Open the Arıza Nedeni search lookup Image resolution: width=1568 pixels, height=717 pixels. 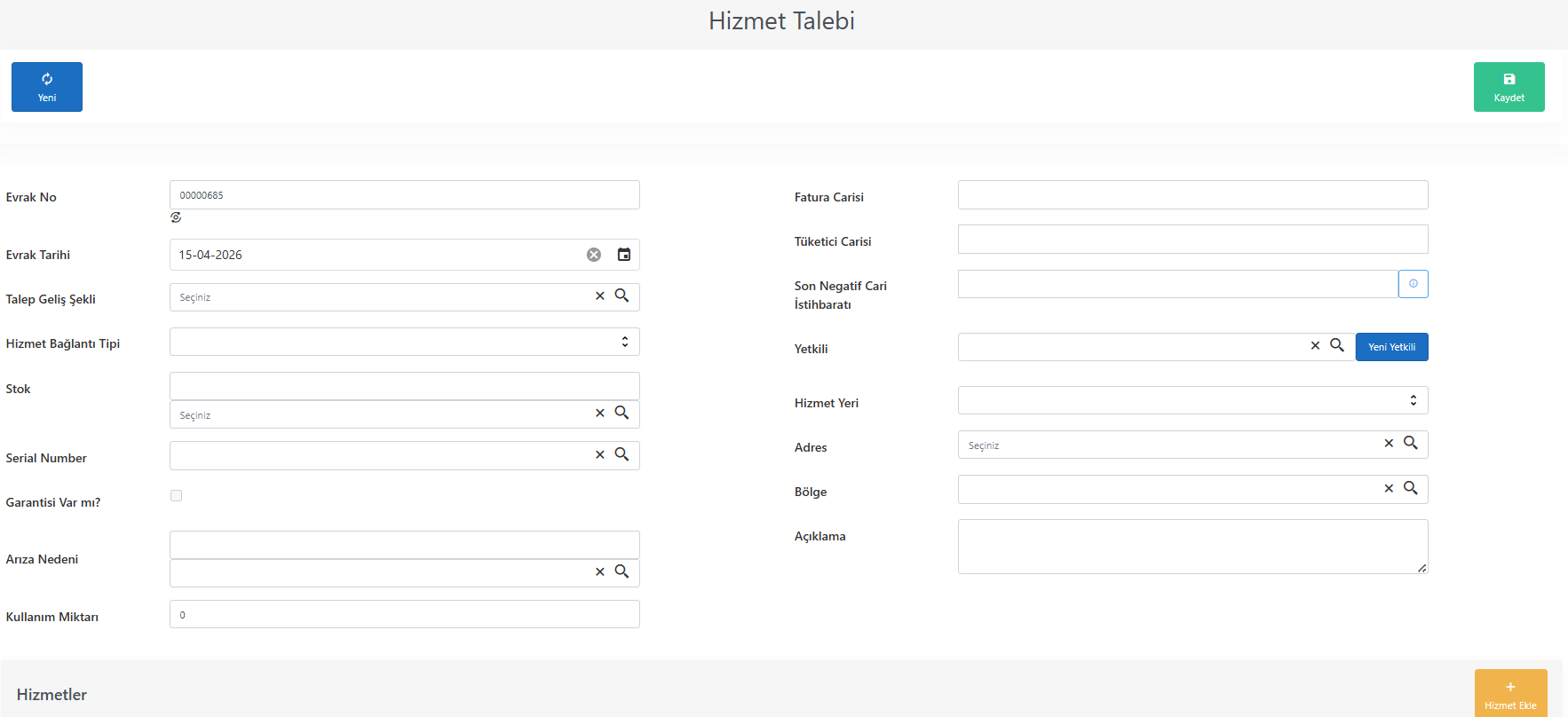(x=622, y=571)
